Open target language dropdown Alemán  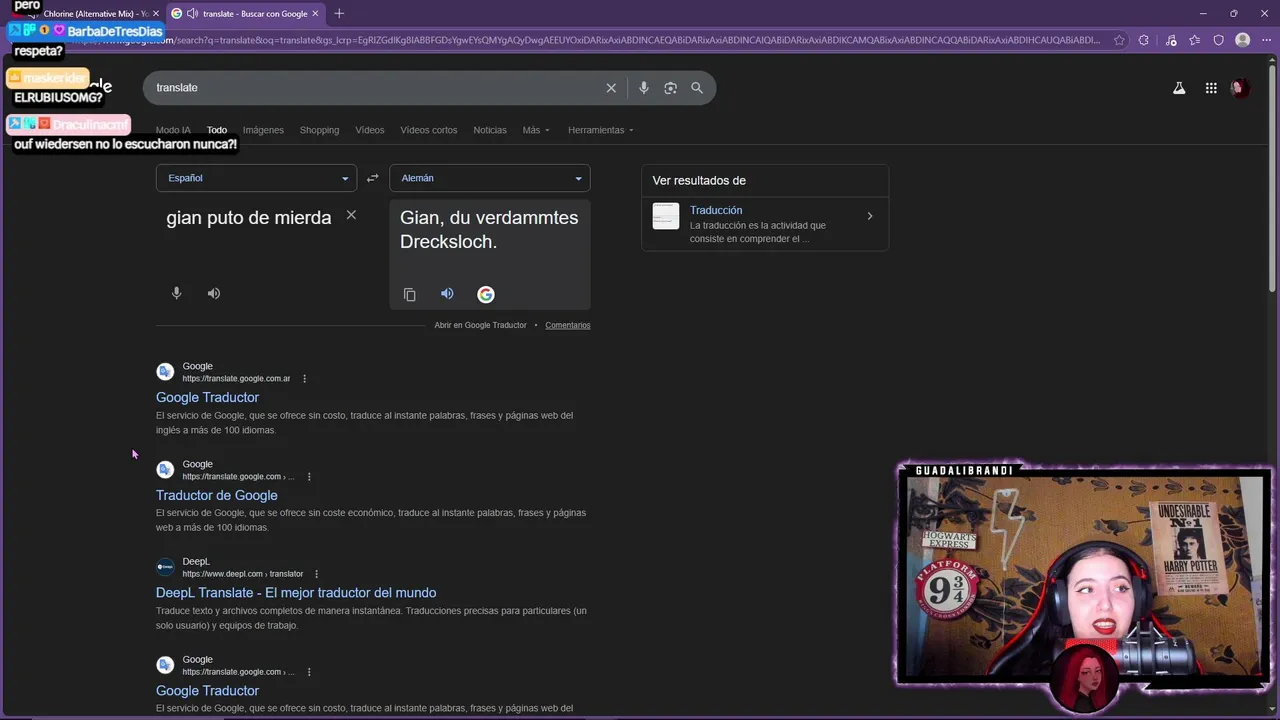click(490, 178)
